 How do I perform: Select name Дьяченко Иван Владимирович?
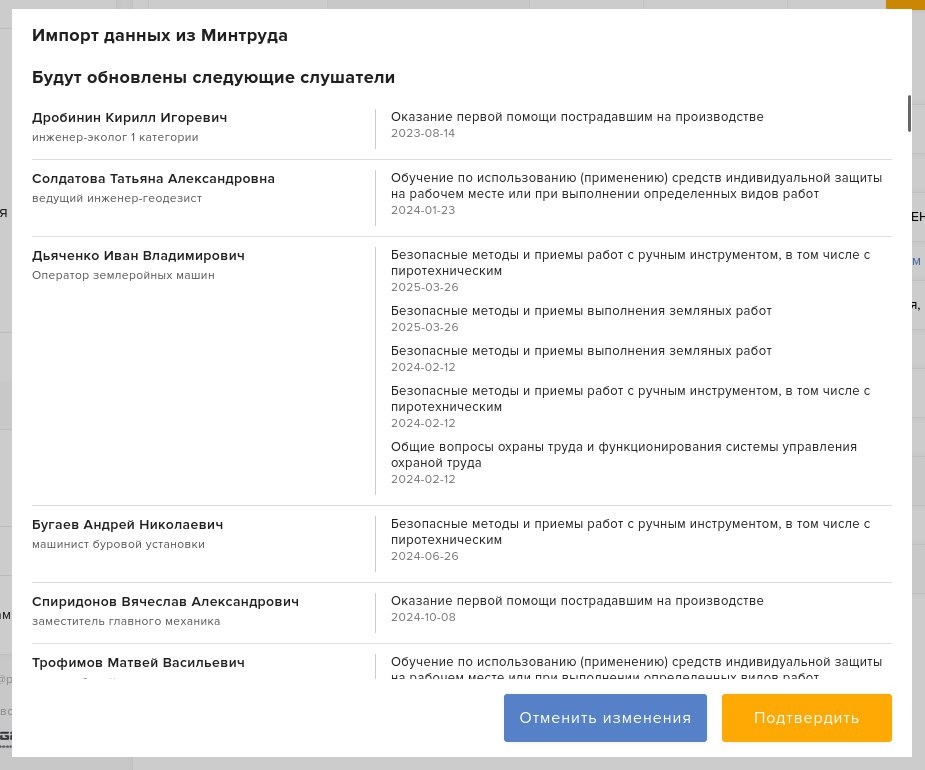(x=138, y=255)
